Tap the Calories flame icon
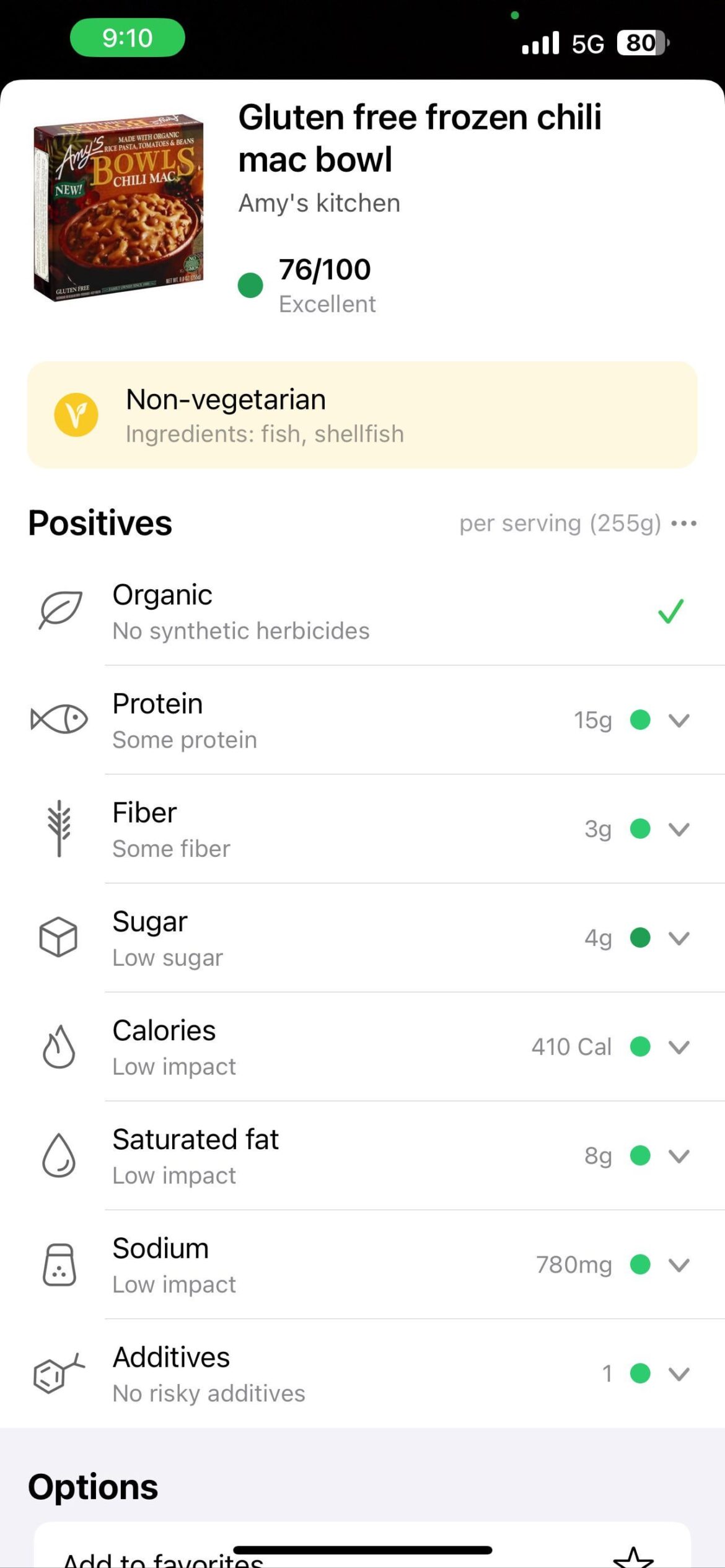 (x=59, y=1046)
